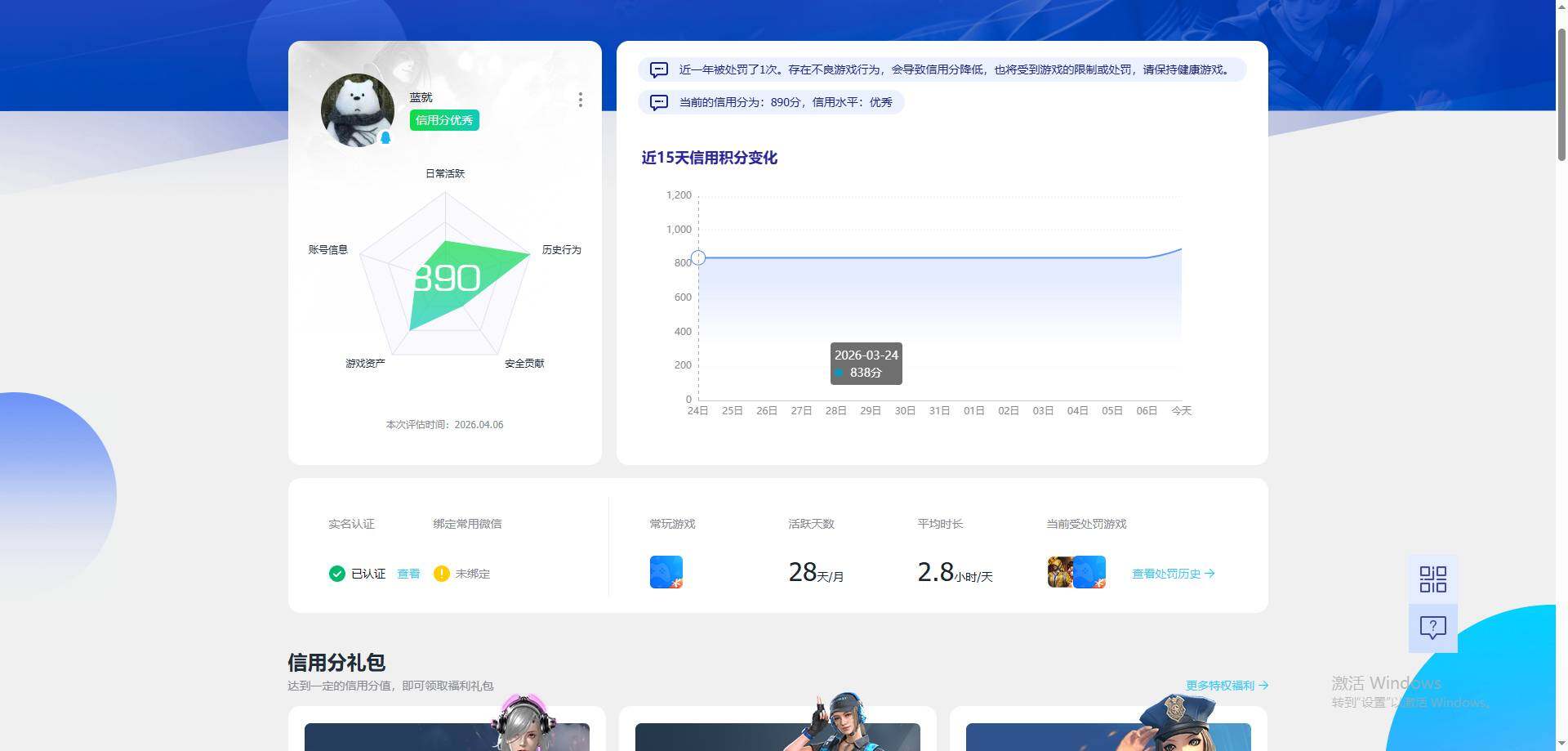Open the first gift card with pink-headphone character
The height and width of the screenshot is (751, 1568).
(x=447, y=727)
